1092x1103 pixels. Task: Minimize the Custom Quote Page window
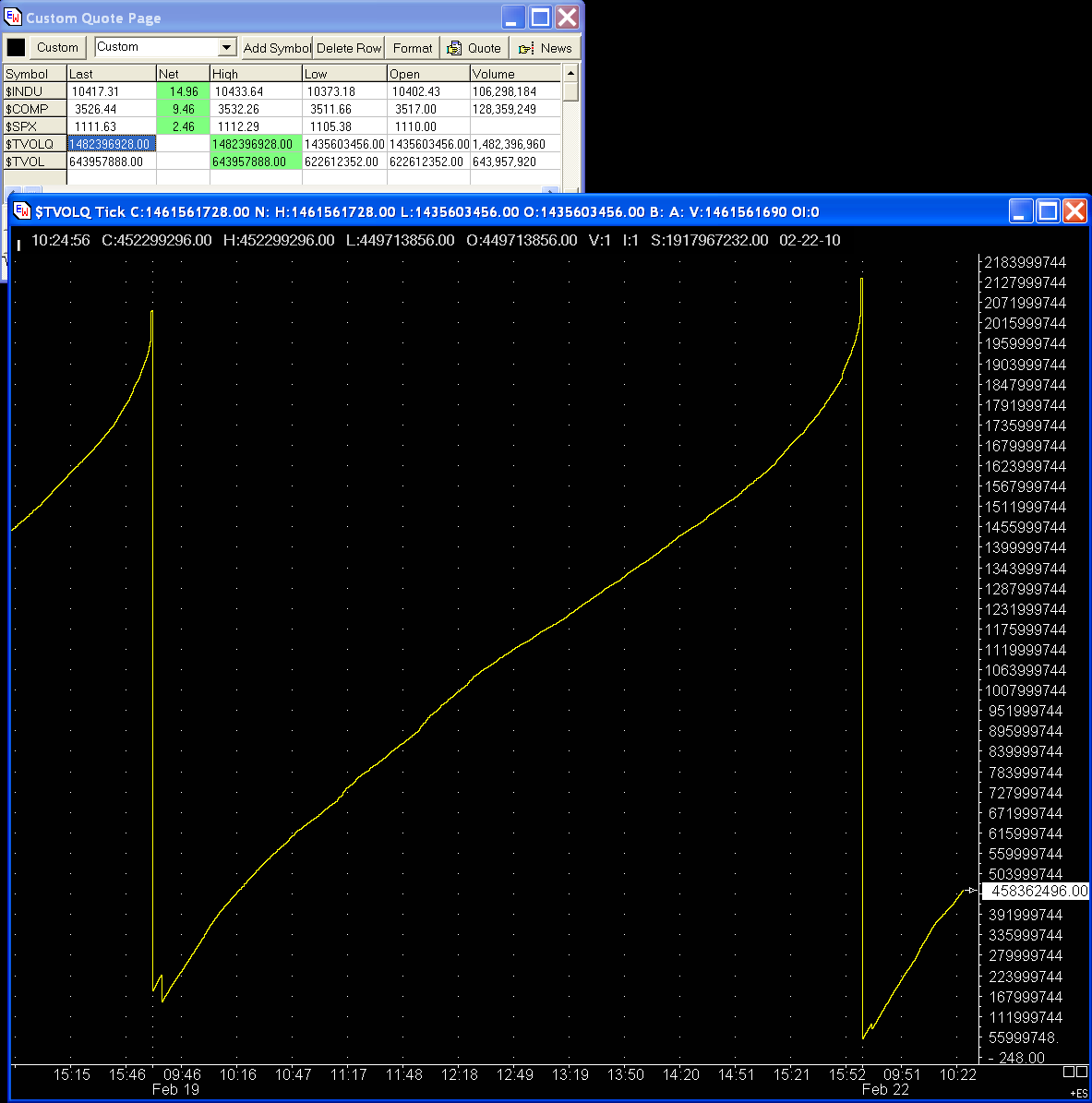[513, 18]
